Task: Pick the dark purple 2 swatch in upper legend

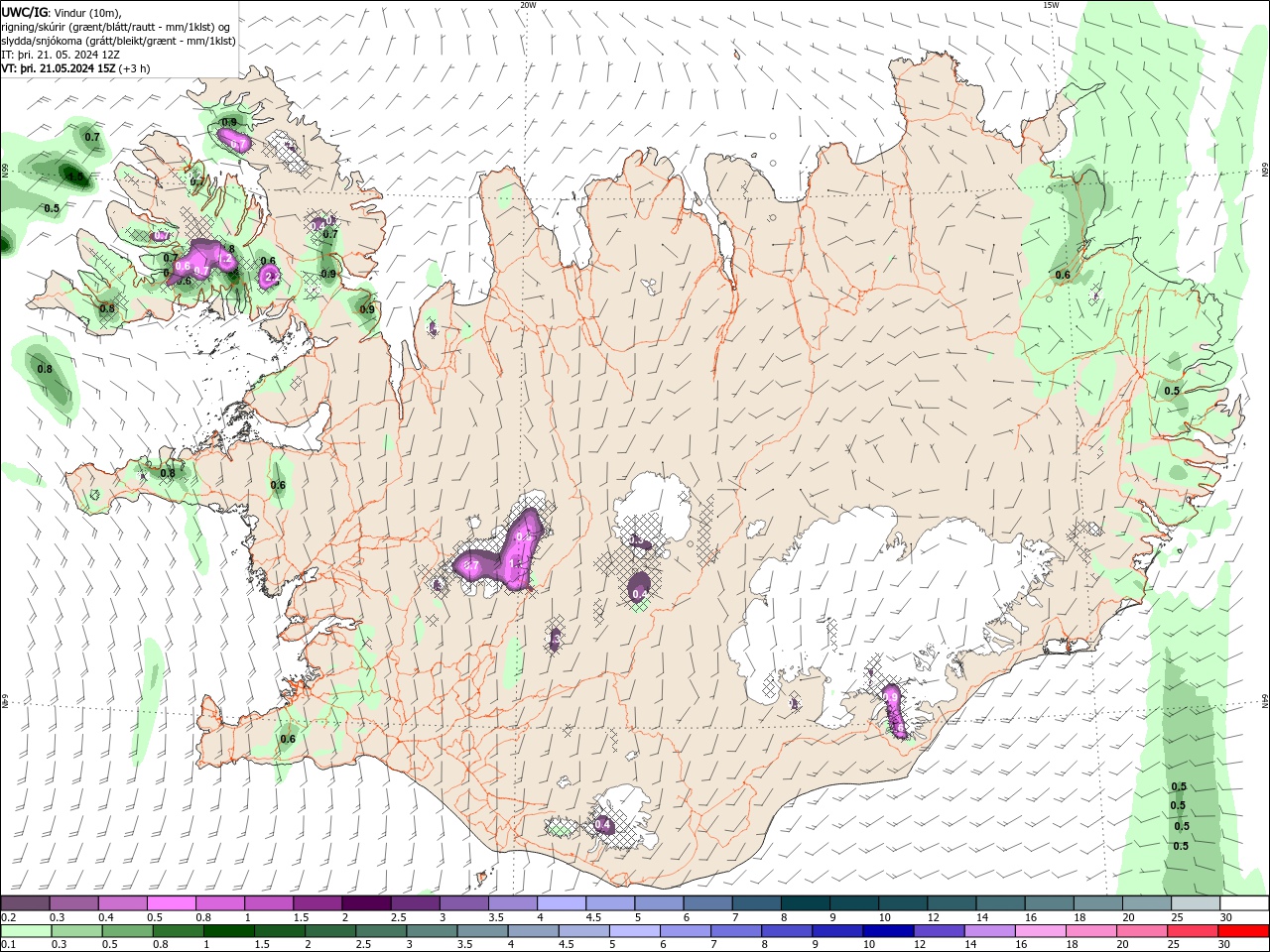Action: coord(367,903)
